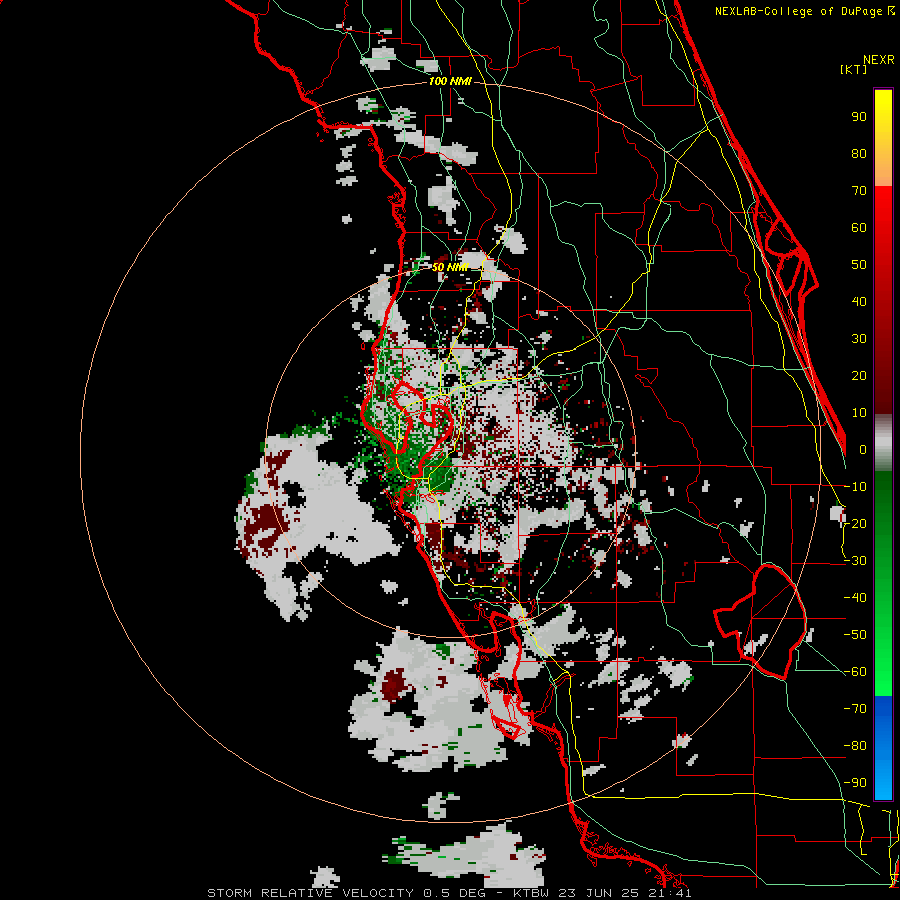Click the 30 value on the velocity scale
The width and height of the screenshot is (900, 900).
pos(859,339)
